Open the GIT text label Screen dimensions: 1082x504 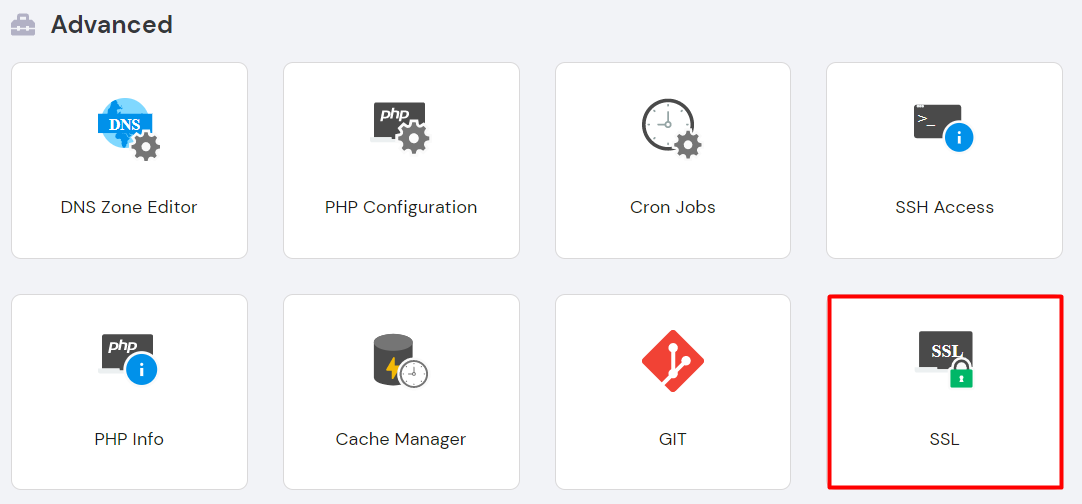coord(673,439)
